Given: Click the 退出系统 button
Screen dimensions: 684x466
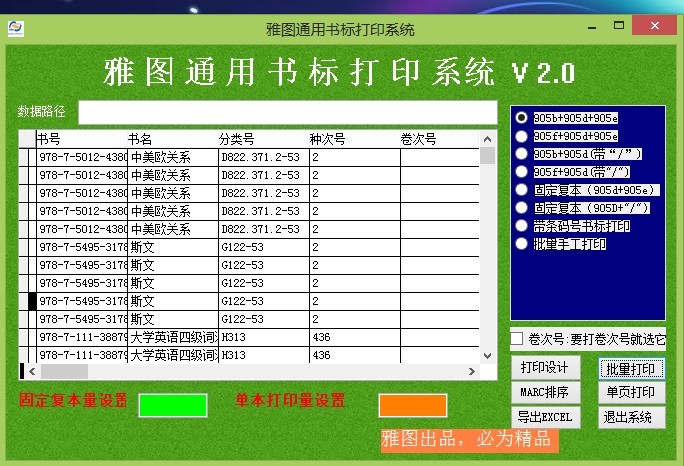Looking at the screenshot, I should pos(631,417).
